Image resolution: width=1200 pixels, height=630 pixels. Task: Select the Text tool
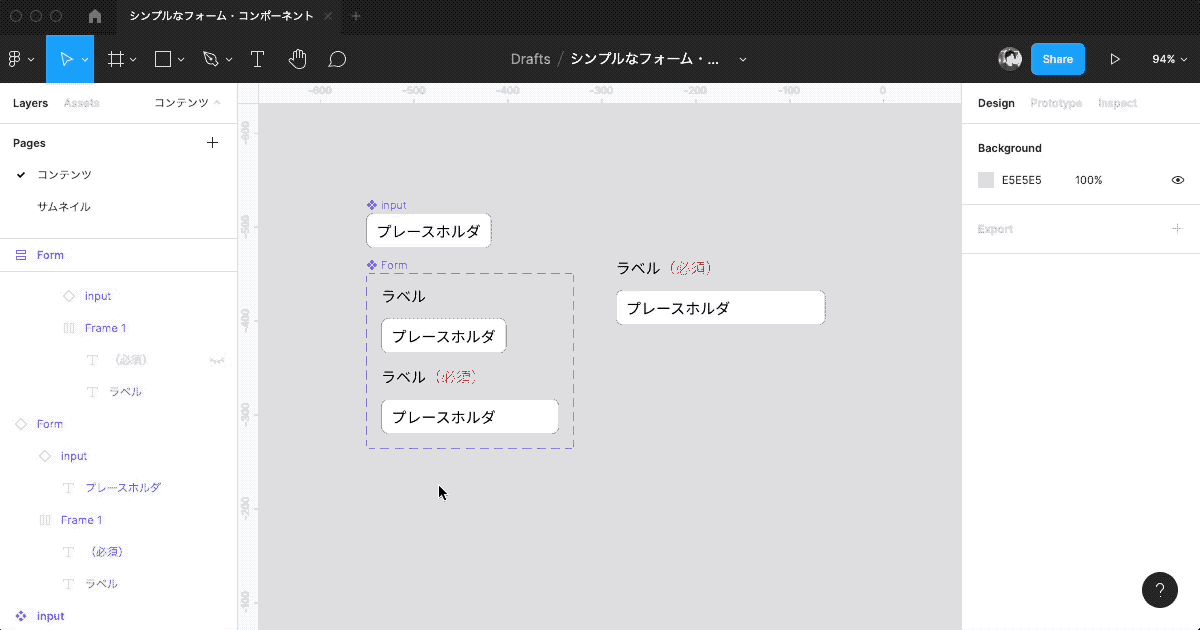point(257,59)
